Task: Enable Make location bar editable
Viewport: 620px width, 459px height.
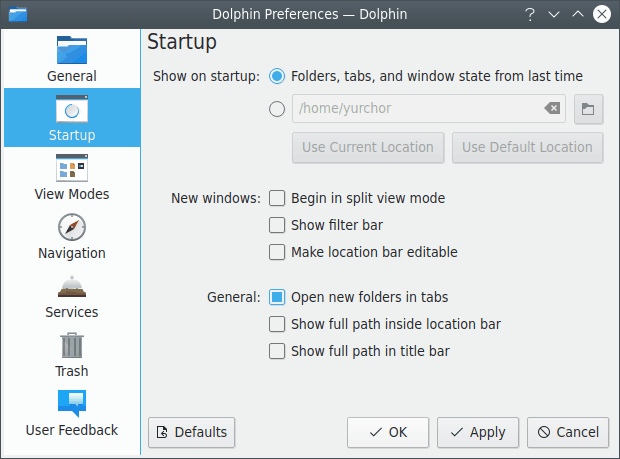Action: pos(277,252)
